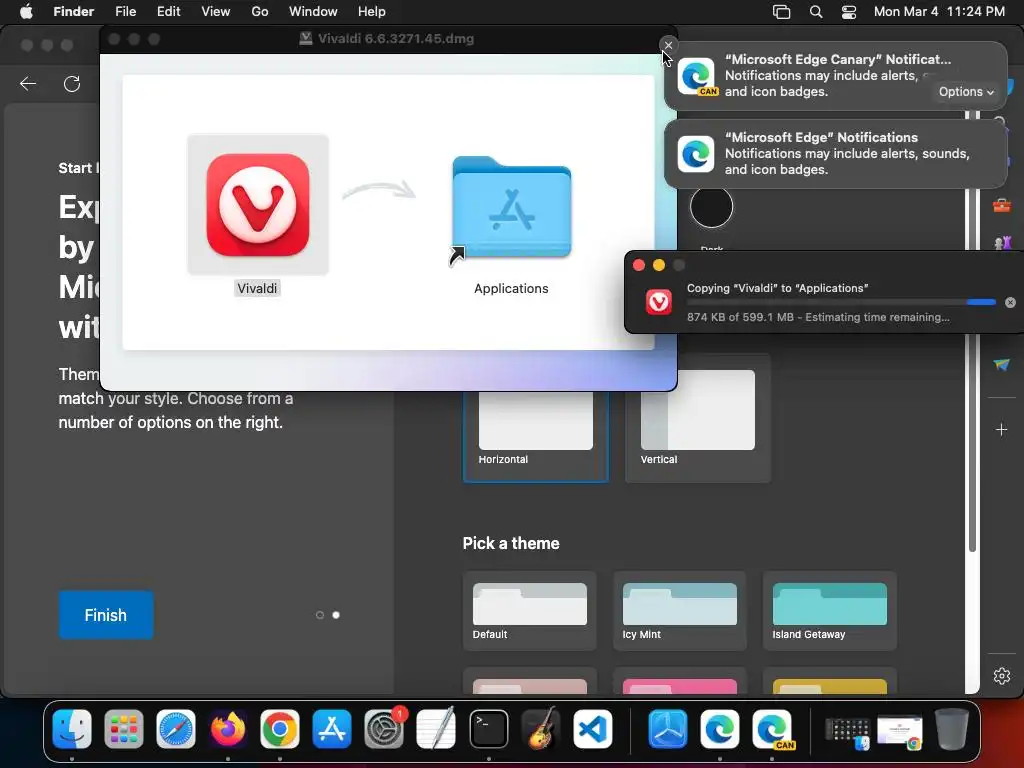Screen dimensions: 1024x768
Task: Expand Options on Edge Canary notification
Action: coord(966,92)
